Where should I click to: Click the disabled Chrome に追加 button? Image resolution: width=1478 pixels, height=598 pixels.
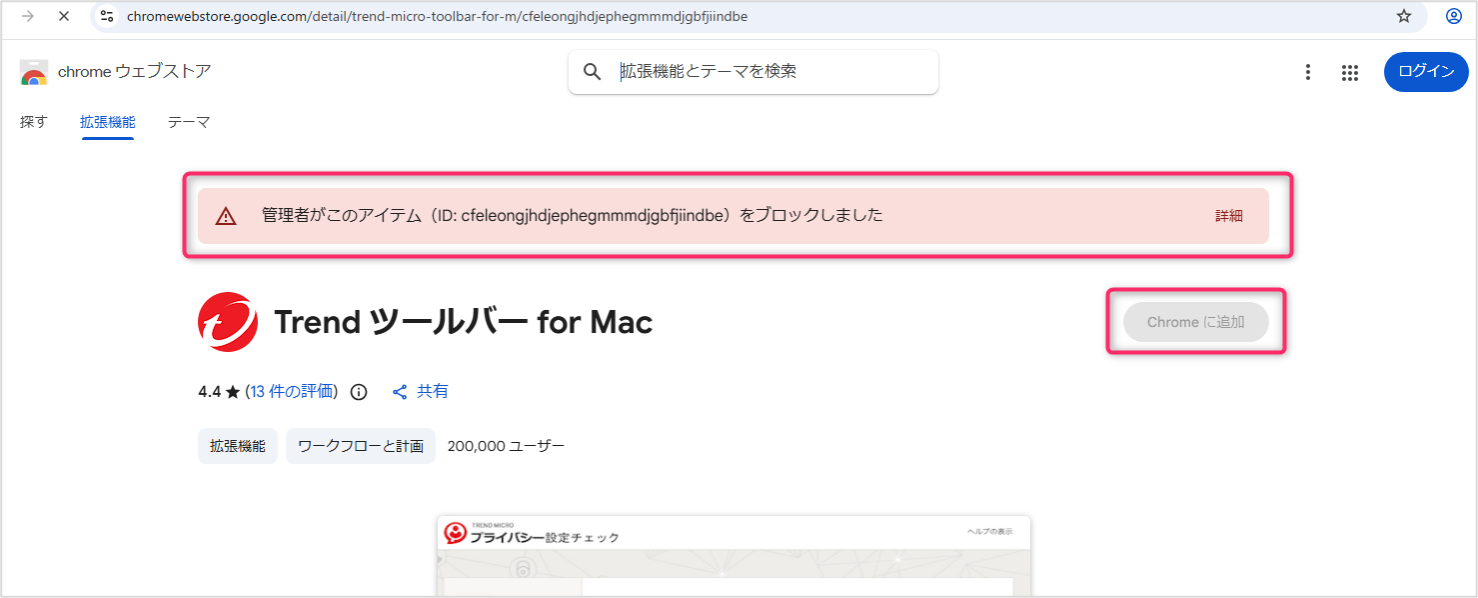(1196, 322)
